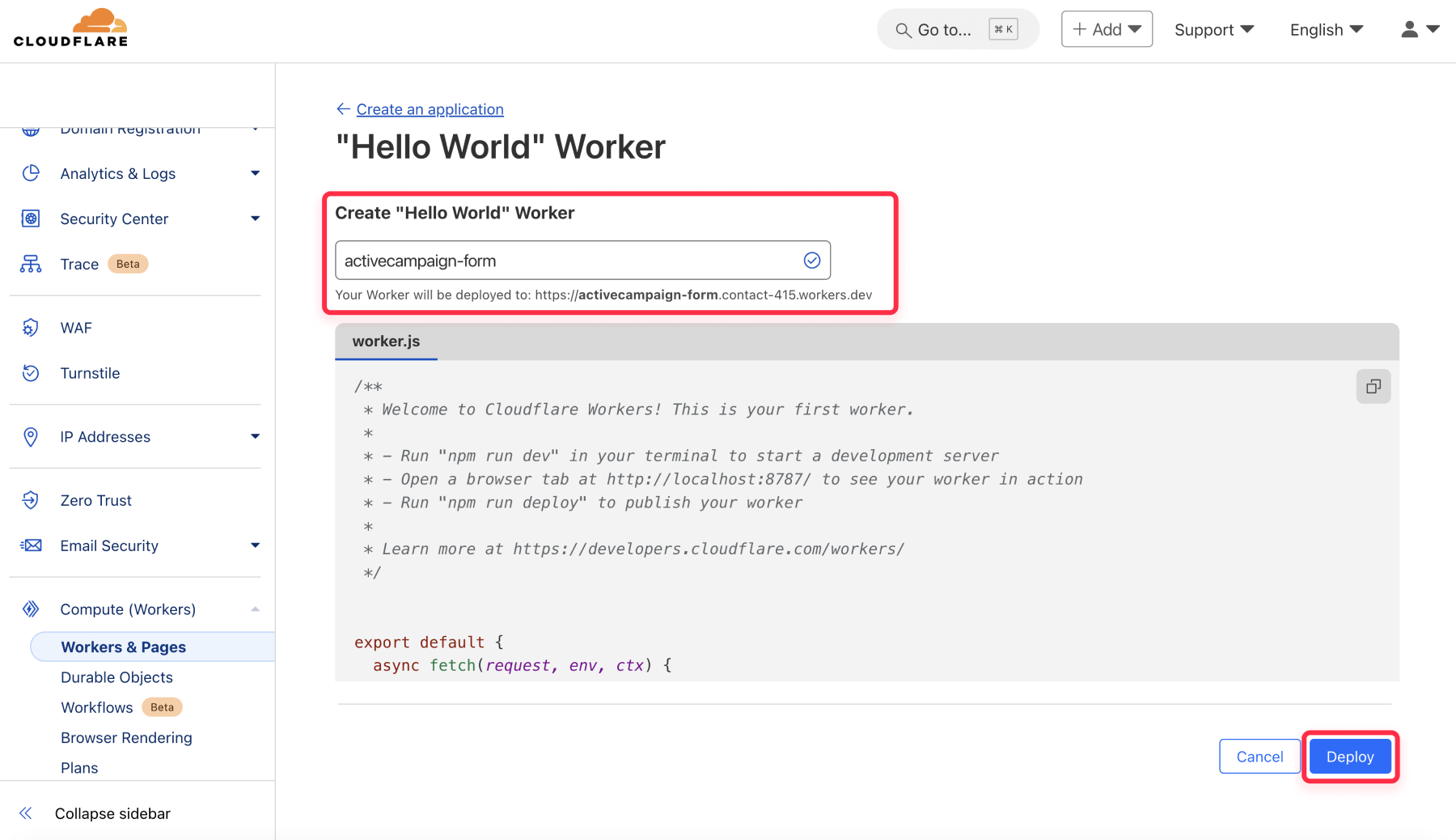Click the Turnstile icon
Screen dimensions: 1456x840
(x=31, y=373)
